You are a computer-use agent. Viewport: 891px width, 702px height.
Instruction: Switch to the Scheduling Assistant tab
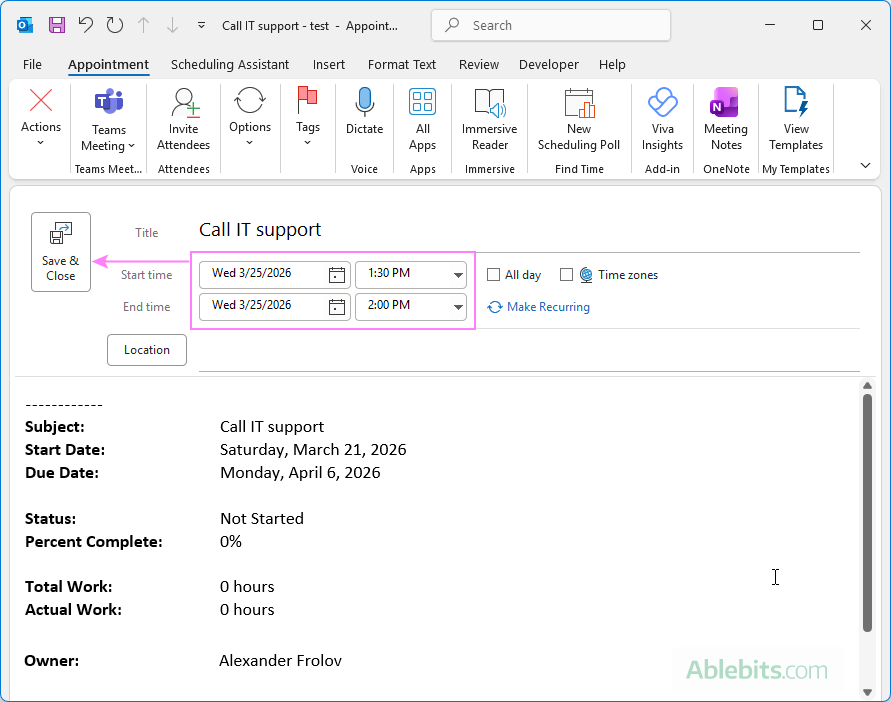tap(230, 64)
